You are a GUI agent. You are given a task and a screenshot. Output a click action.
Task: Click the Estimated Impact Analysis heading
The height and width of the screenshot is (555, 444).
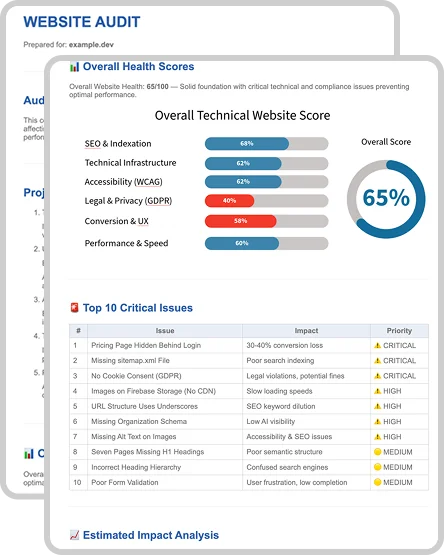151,535
